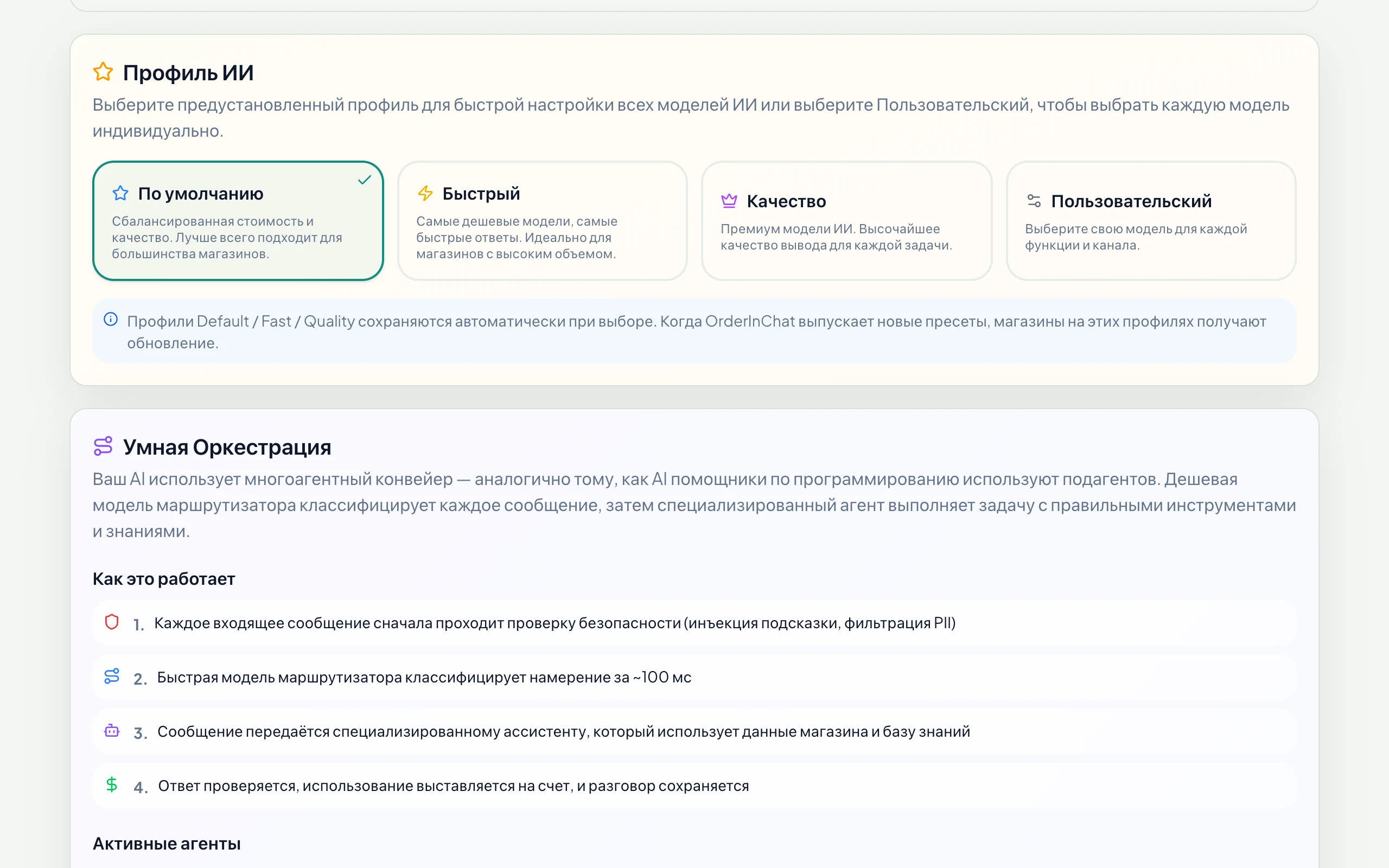Click the description Самые дешевые модели
This screenshot has width=1389, height=868.
tap(517, 238)
